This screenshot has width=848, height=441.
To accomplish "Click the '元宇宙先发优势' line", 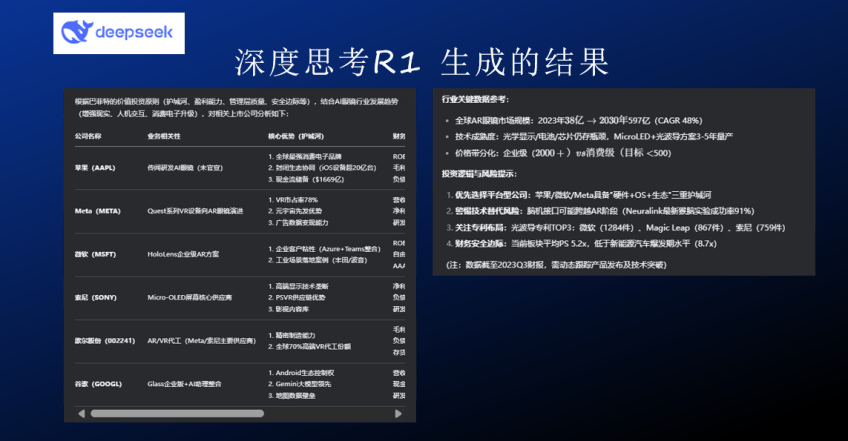I will (295, 211).
